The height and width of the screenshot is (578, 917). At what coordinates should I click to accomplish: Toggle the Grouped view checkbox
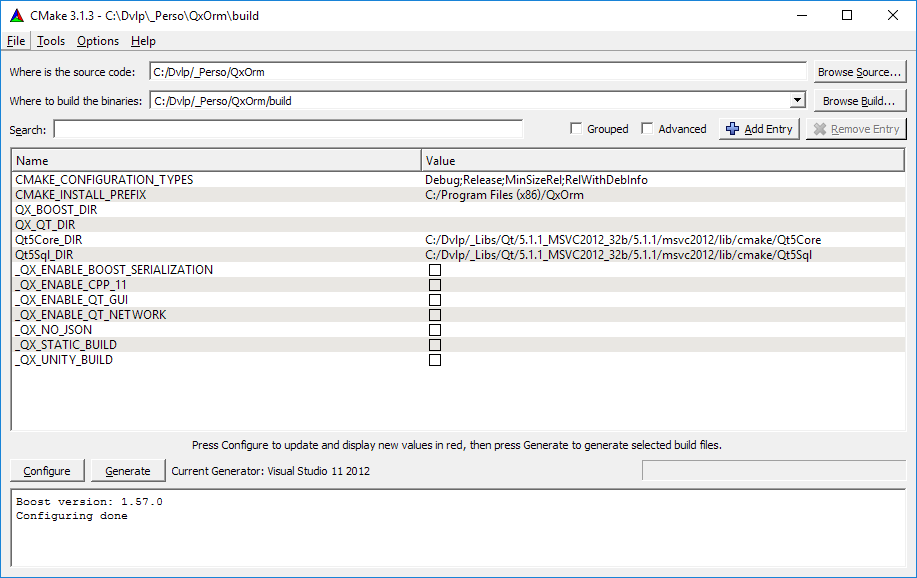coord(576,128)
